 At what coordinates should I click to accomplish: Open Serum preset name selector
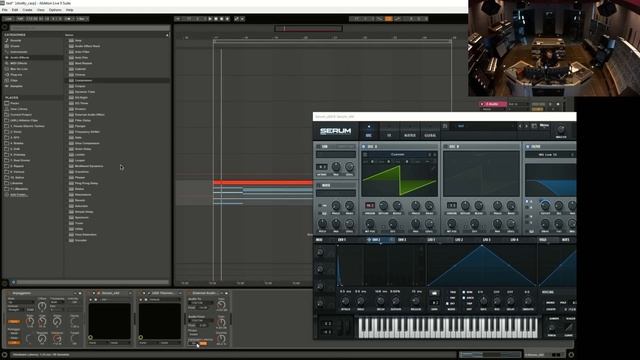pyautogui.click(x=482, y=126)
